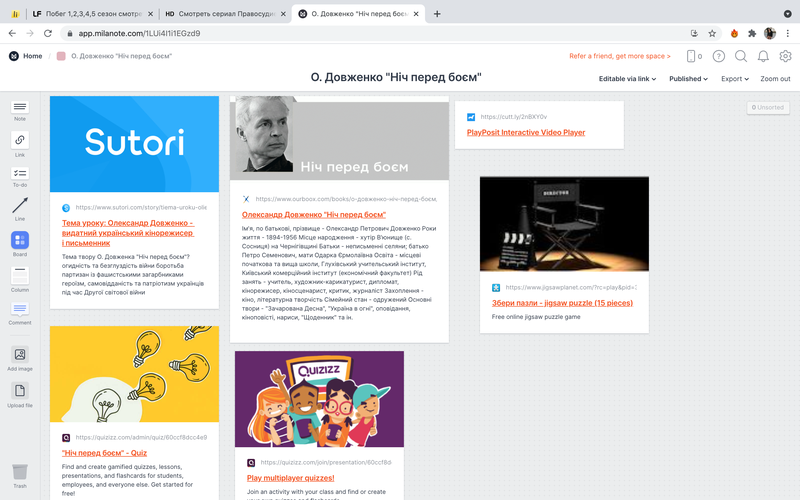Click the fire extension icon

734,33
